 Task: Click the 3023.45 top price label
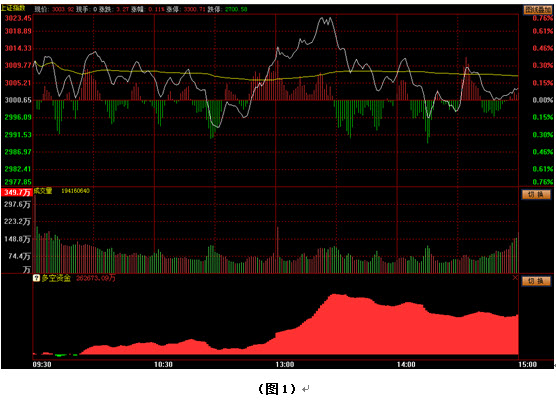point(18,18)
